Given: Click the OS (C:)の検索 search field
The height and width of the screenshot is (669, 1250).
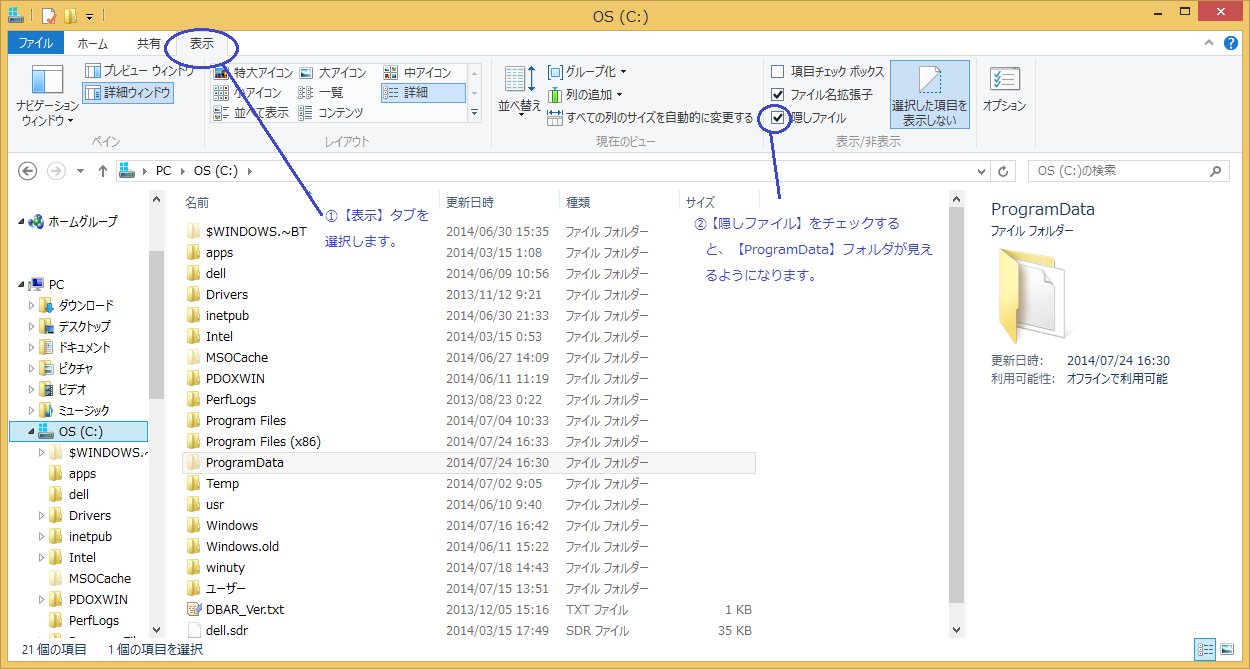Looking at the screenshot, I should pyautogui.click(x=1120, y=171).
